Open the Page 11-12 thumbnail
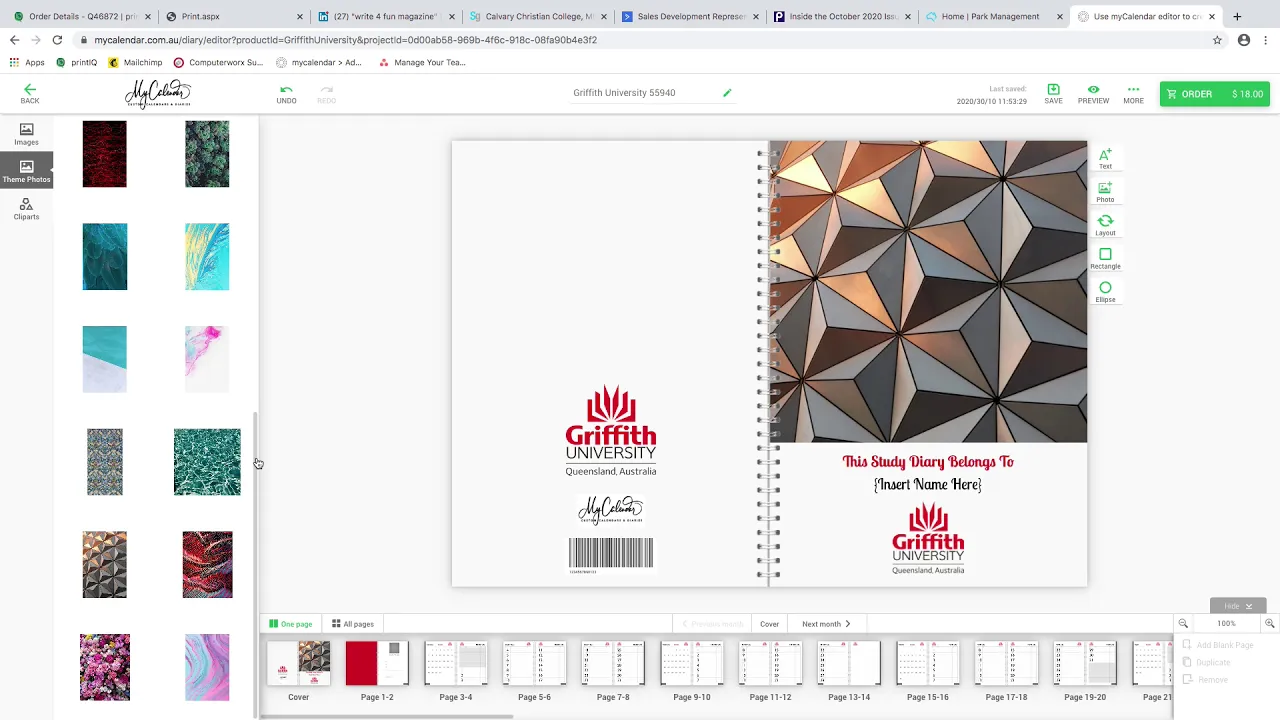The width and height of the screenshot is (1280, 720). 770,664
